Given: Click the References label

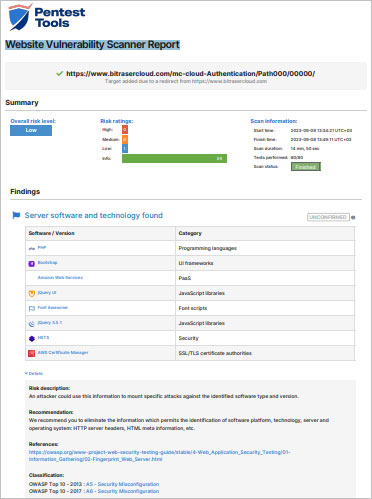Looking at the screenshot, I should (44, 444).
